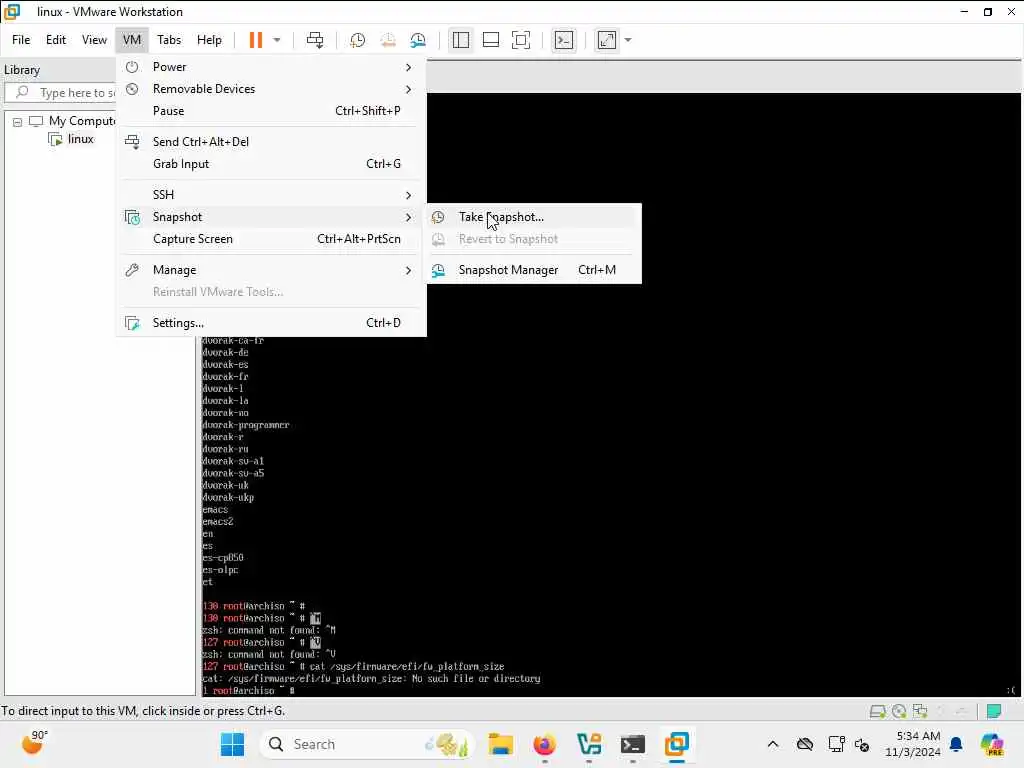The width and height of the screenshot is (1024, 768).
Task: Expand the SSH submenu
Action: coord(271,195)
